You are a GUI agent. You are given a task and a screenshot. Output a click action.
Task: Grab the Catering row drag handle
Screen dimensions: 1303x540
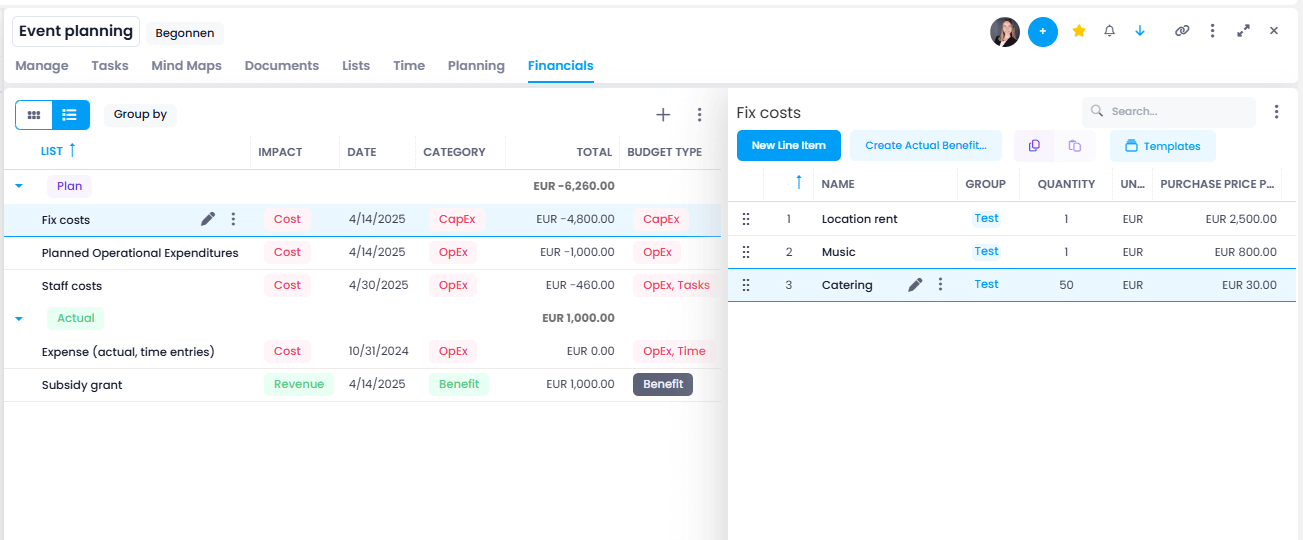click(x=745, y=285)
